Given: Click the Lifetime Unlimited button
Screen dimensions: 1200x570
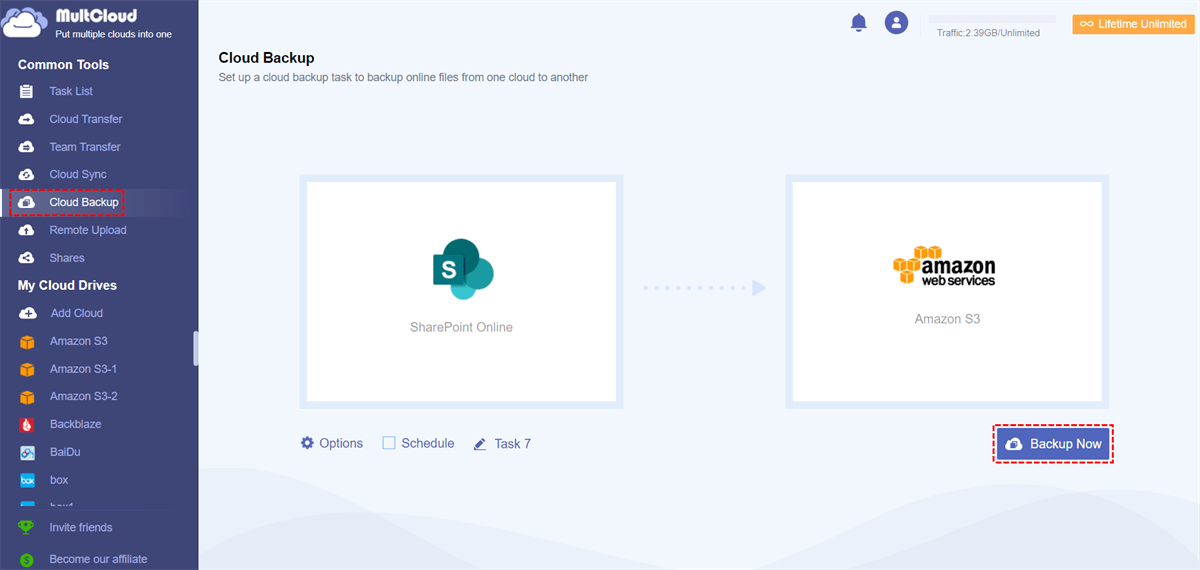Looking at the screenshot, I should tap(1133, 24).
